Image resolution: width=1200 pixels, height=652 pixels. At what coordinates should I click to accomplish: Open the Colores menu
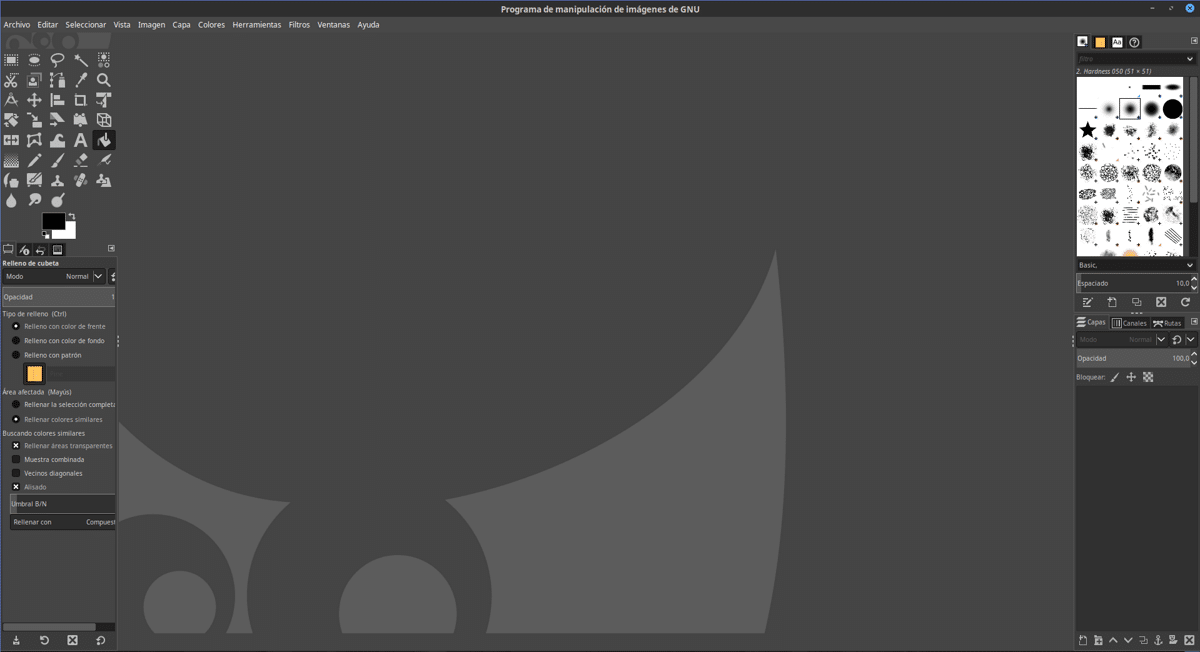click(x=211, y=24)
